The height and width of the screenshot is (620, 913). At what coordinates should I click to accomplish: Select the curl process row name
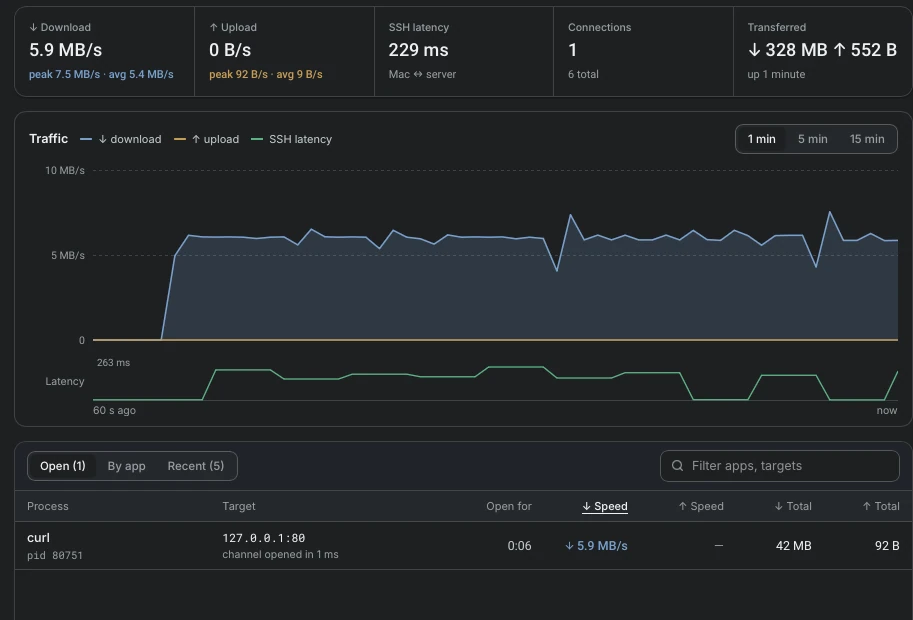click(x=38, y=538)
